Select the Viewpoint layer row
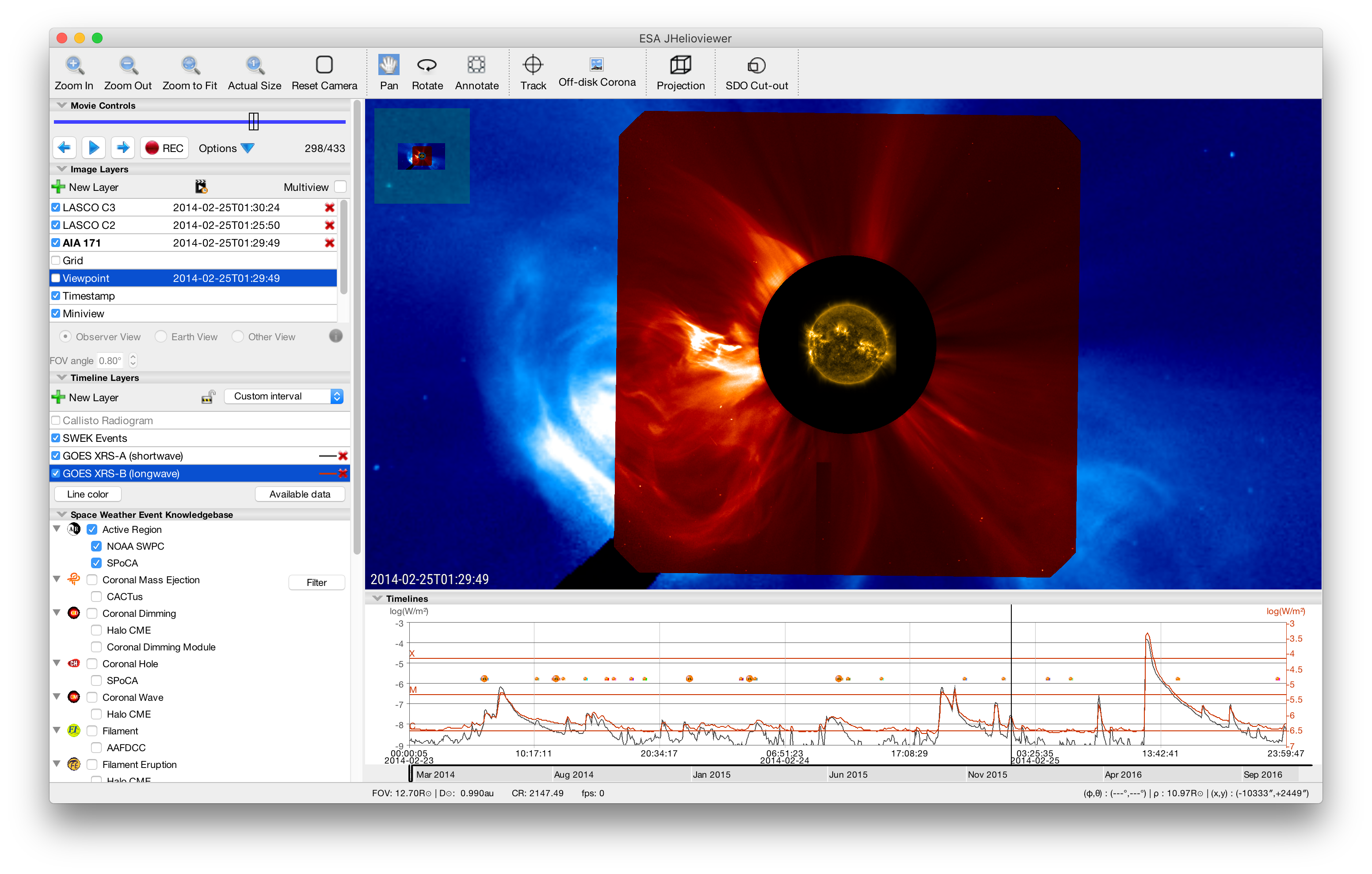Viewport: 1372px width, 874px height. tap(194, 278)
